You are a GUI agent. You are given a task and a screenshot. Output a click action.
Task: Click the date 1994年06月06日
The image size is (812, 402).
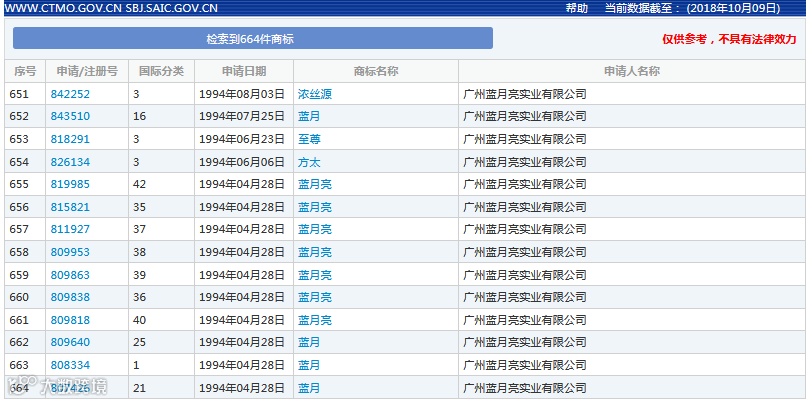pyautogui.click(x=242, y=162)
